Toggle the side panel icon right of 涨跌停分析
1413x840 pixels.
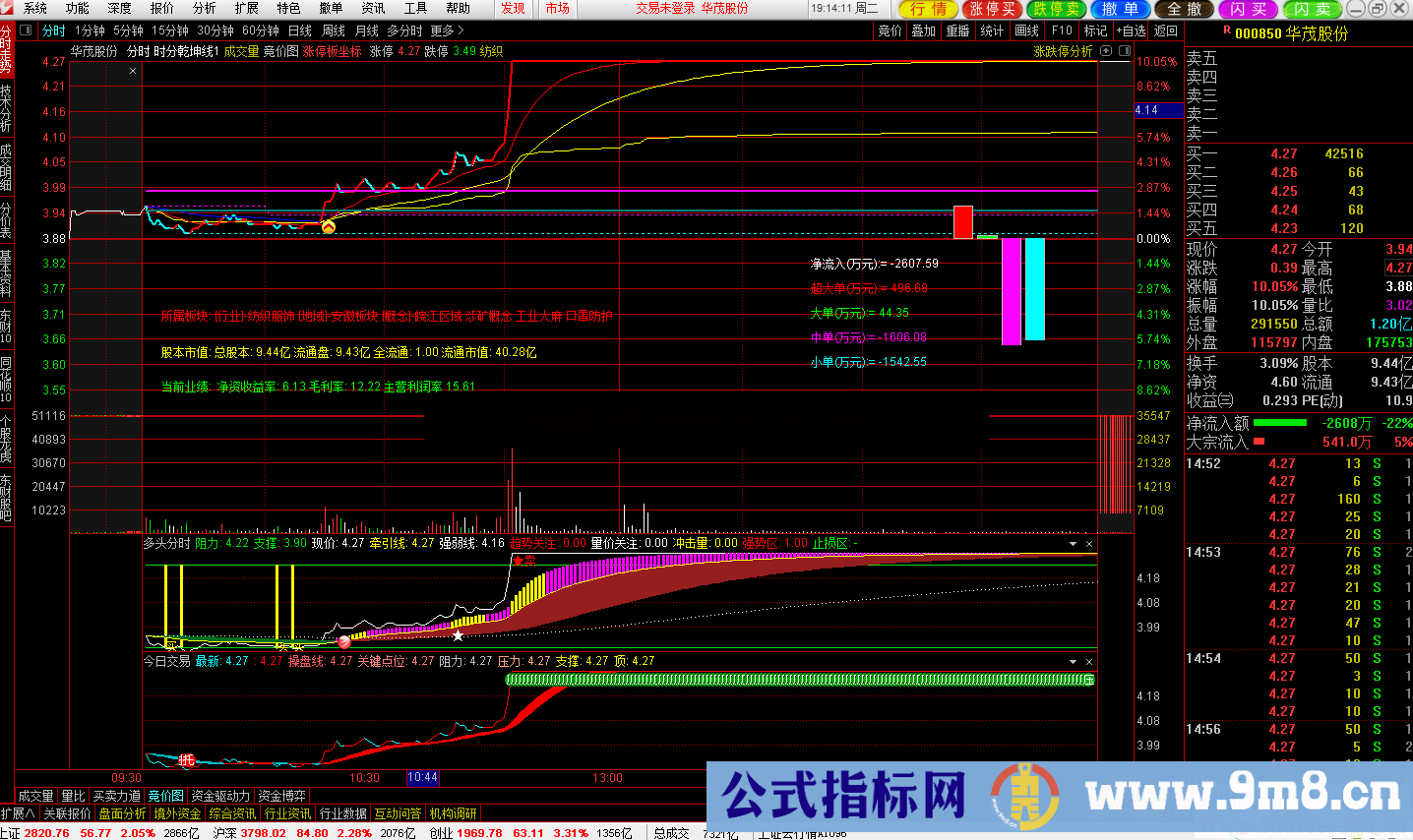tap(1123, 51)
